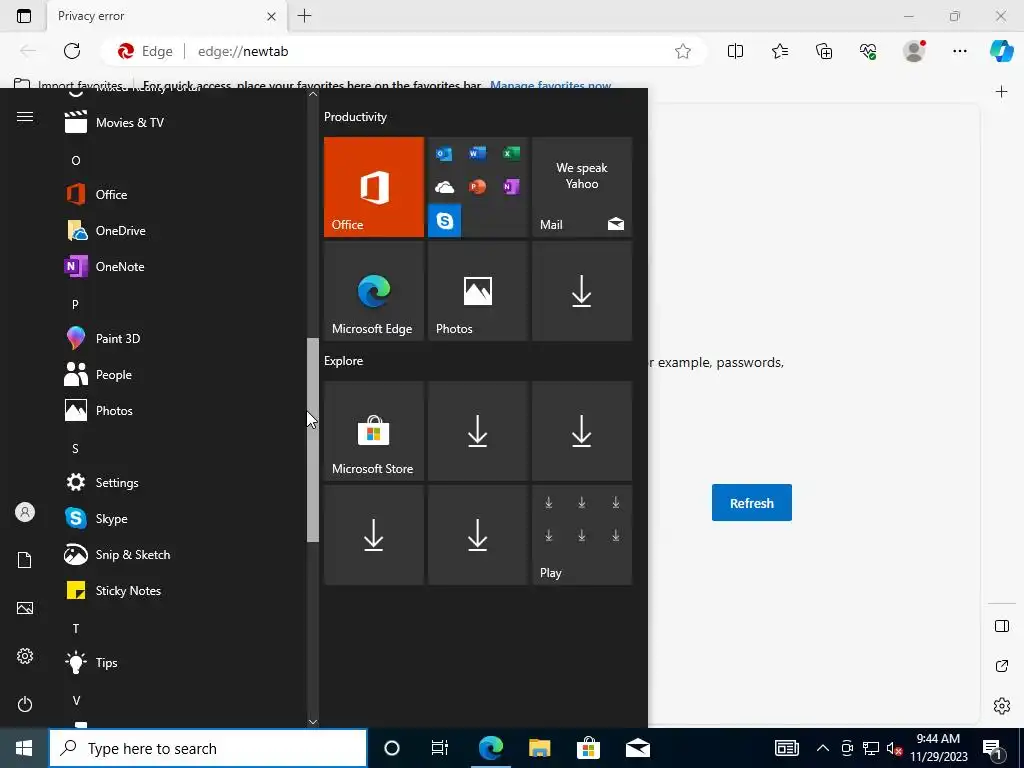
Task: Click the Explore group heading
Action: pos(344,360)
